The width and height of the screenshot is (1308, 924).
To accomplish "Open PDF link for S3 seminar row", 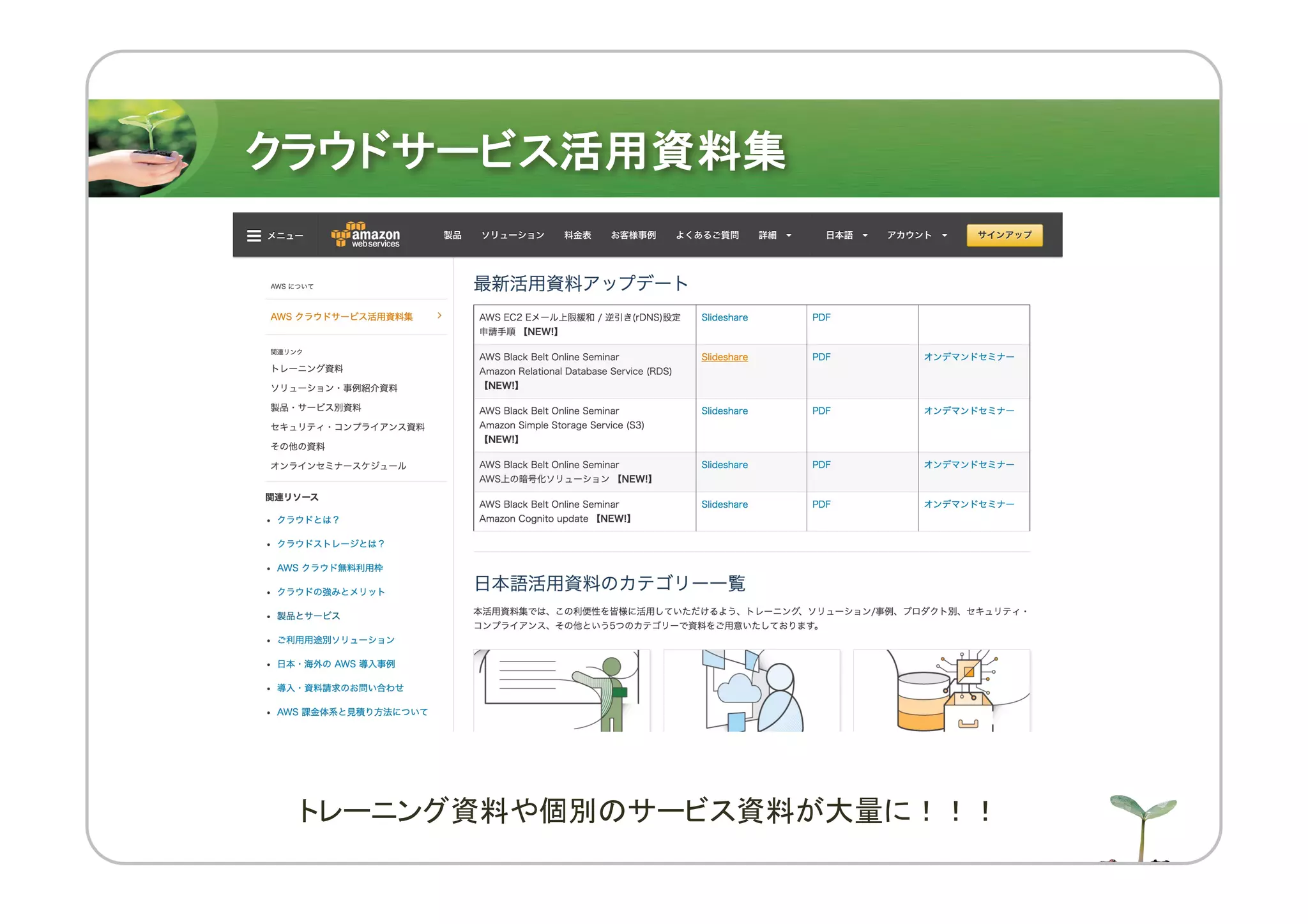I will click(x=821, y=411).
